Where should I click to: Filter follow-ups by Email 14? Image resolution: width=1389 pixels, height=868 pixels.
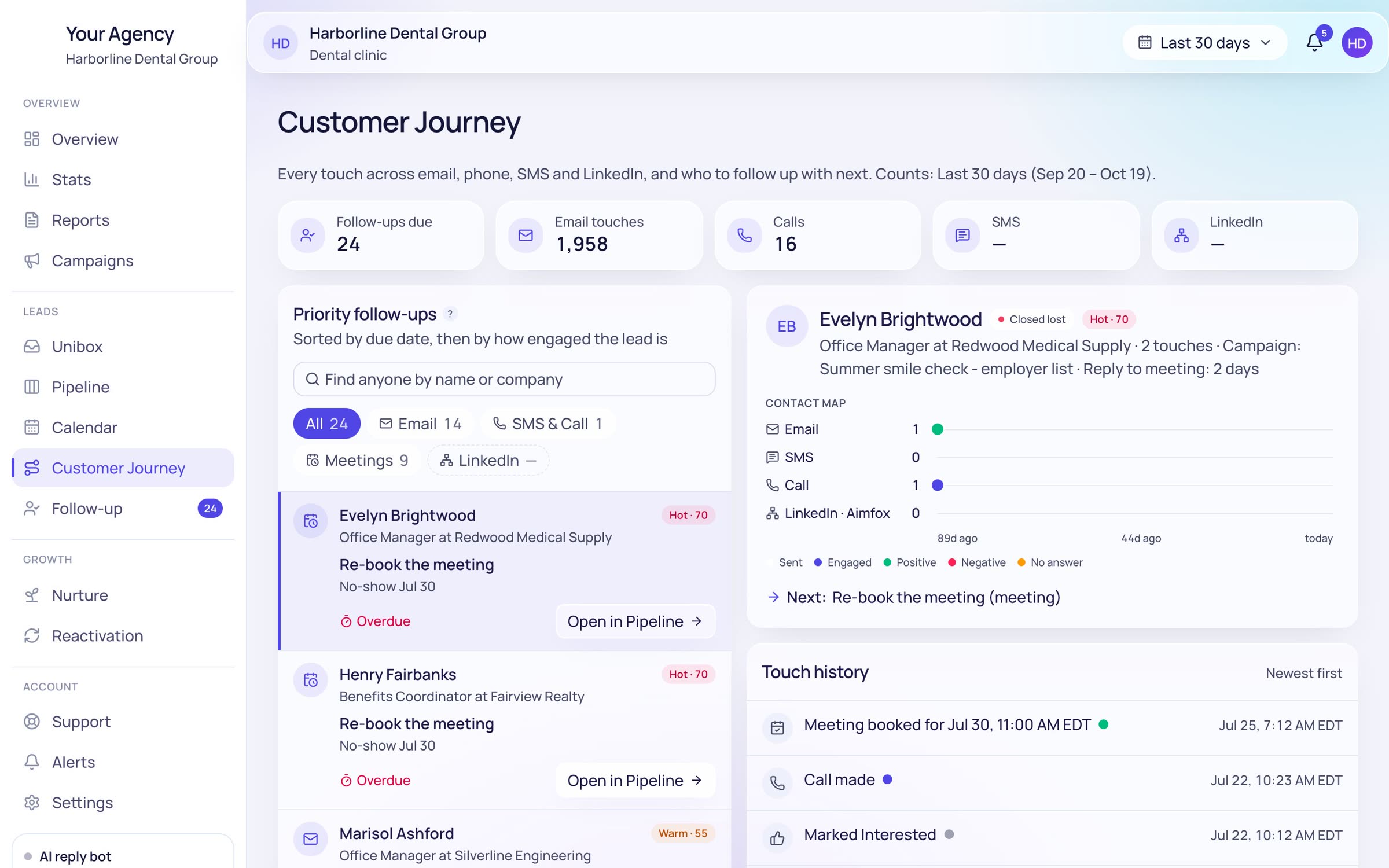tap(421, 424)
